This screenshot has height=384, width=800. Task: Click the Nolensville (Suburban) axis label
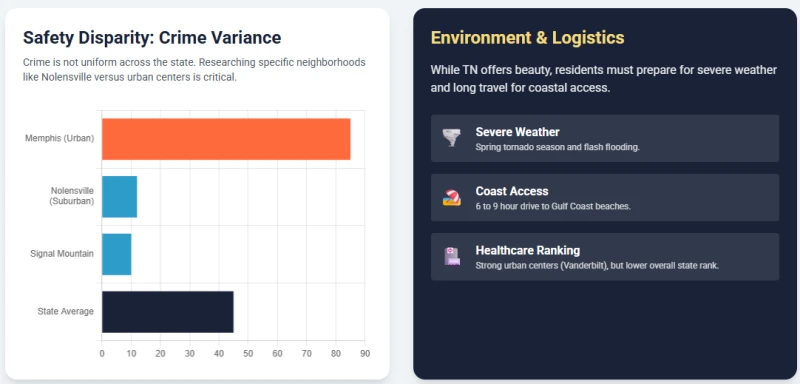pos(72,195)
